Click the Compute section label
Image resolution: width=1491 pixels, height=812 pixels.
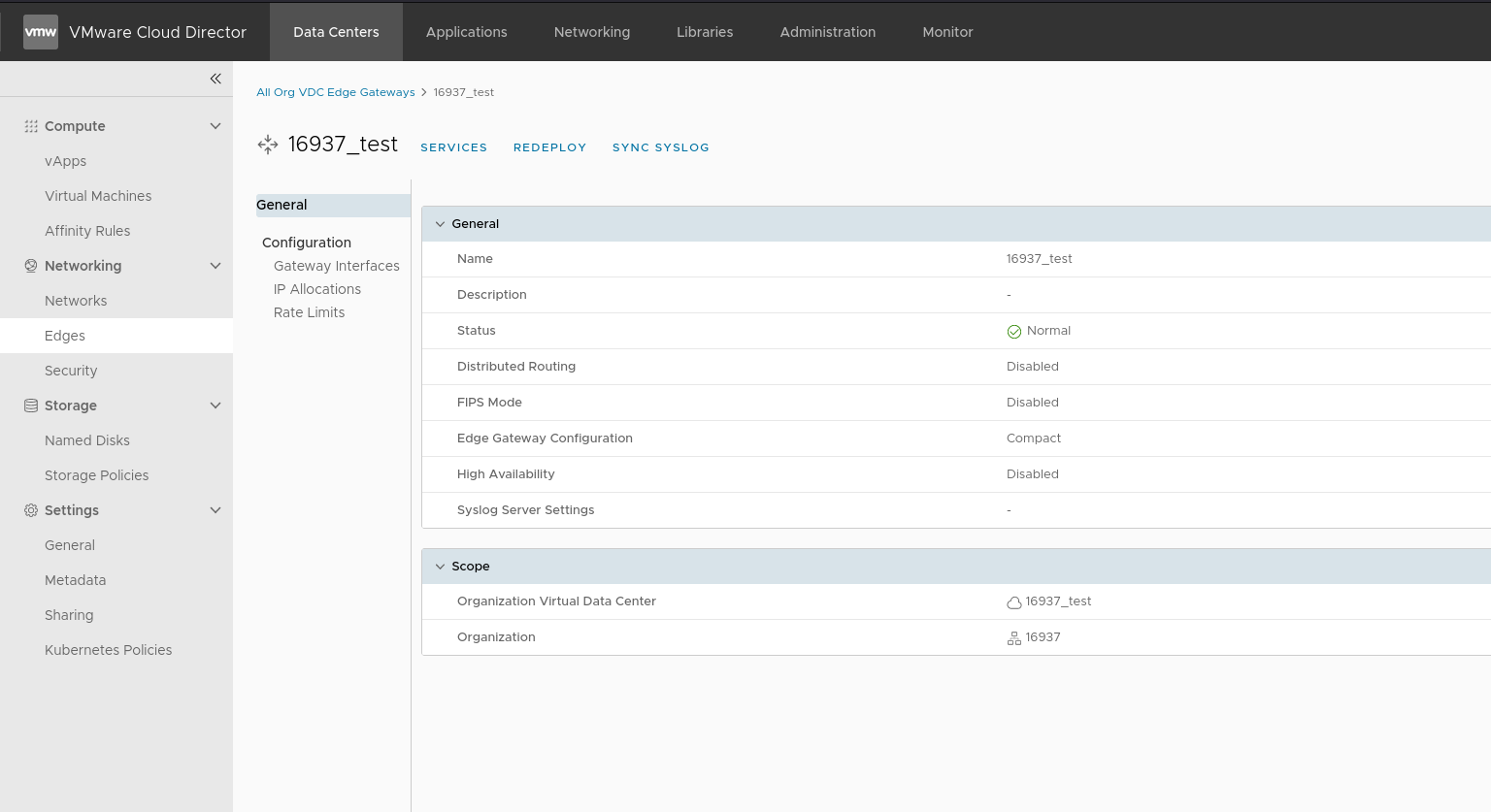click(75, 126)
